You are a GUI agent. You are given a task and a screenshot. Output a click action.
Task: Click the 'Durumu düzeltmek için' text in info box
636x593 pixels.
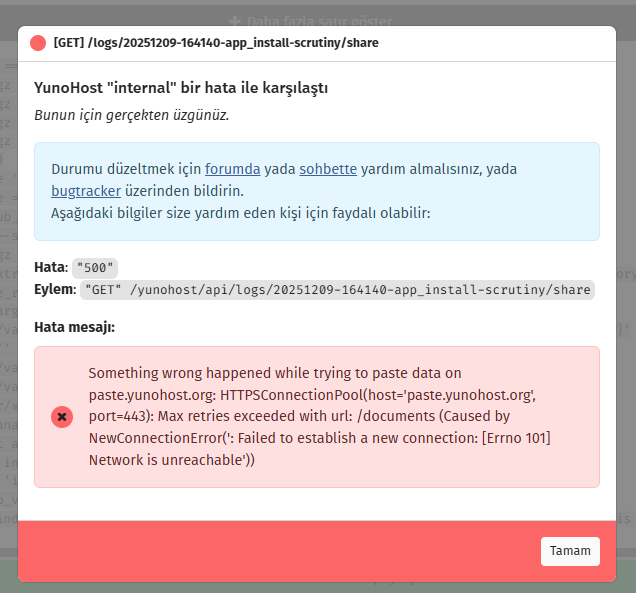pyautogui.click(x=126, y=169)
